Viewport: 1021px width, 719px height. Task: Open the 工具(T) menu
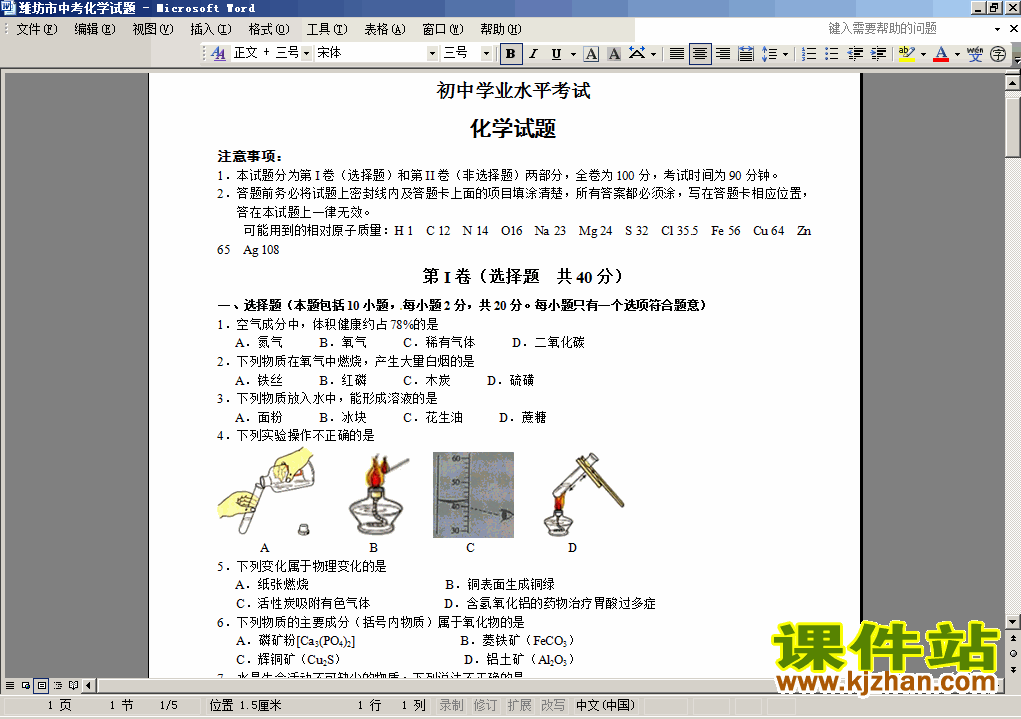[x=327, y=29]
